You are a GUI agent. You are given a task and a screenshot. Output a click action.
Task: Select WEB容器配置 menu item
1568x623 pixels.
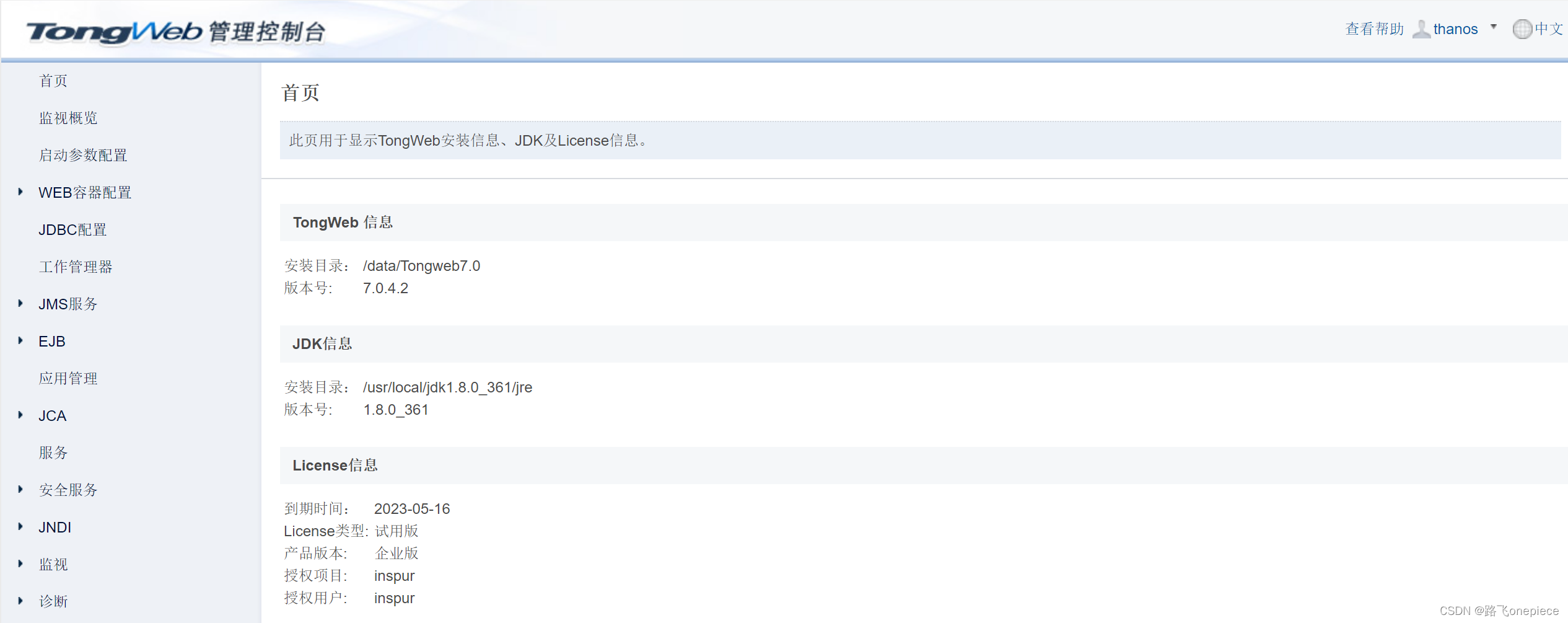tap(85, 193)
